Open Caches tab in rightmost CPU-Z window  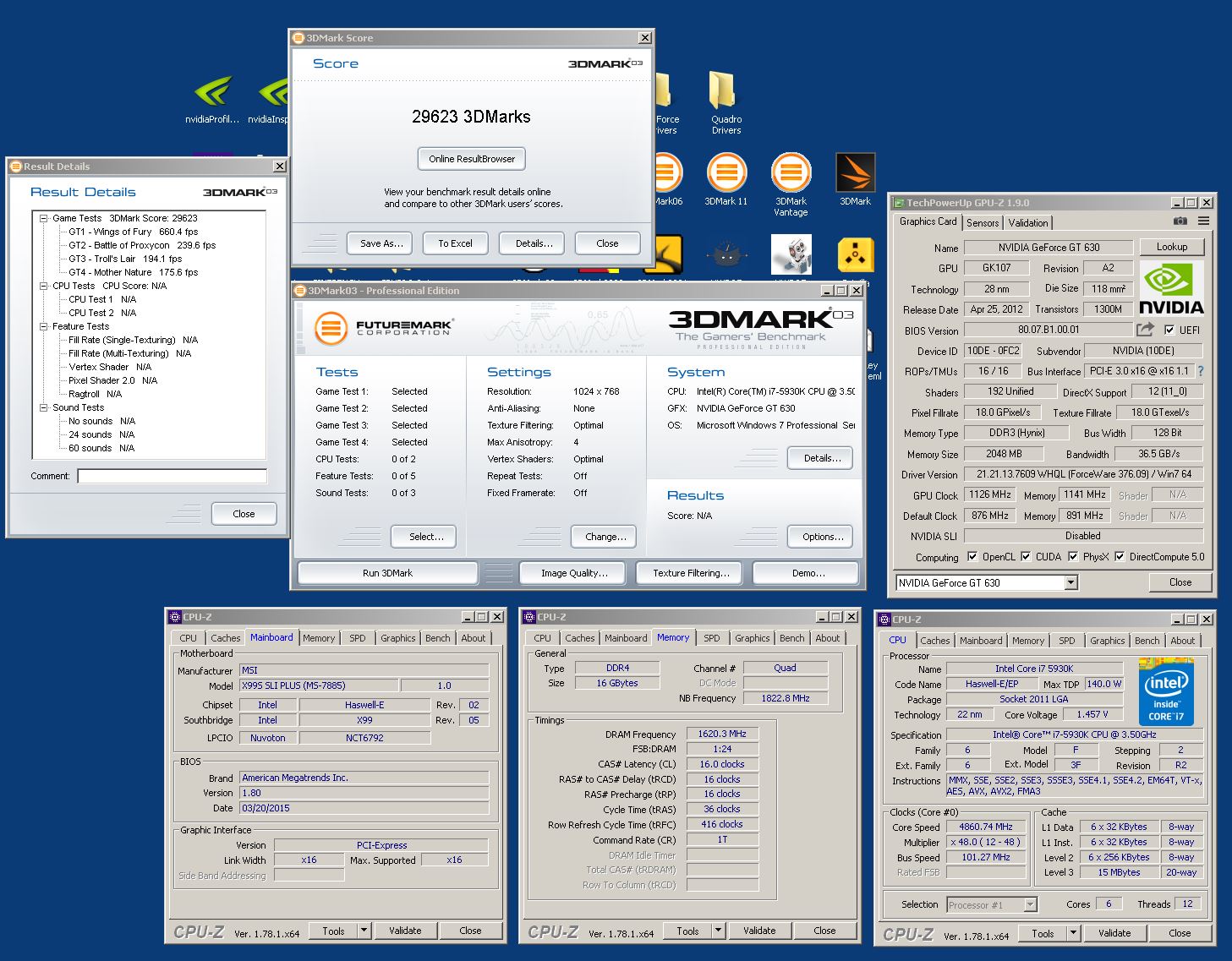[x=934, y=641]
